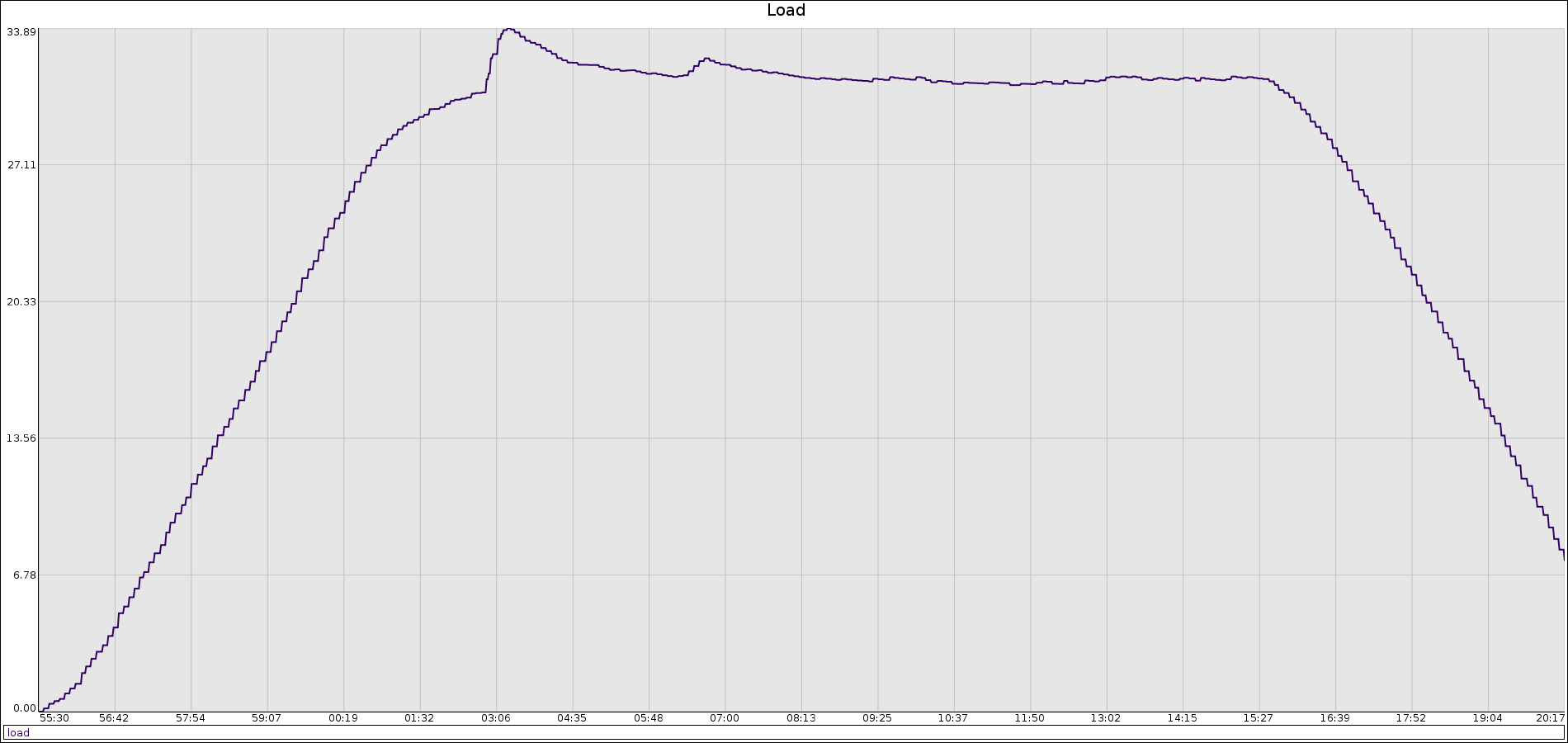This screenshot has height=743, width=1568.
Task: Click the 56:42 time axis label
Action: pyautogui.click(x=114, y=718)
